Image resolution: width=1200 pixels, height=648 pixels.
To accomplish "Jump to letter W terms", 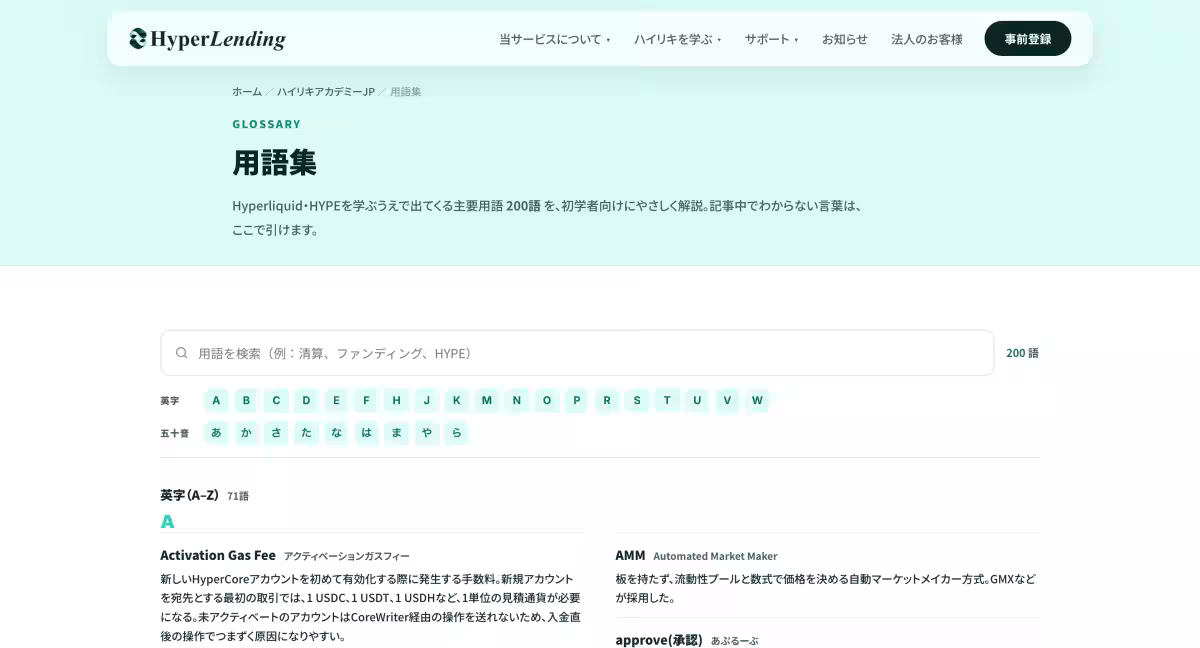I will tap(757, 400).
